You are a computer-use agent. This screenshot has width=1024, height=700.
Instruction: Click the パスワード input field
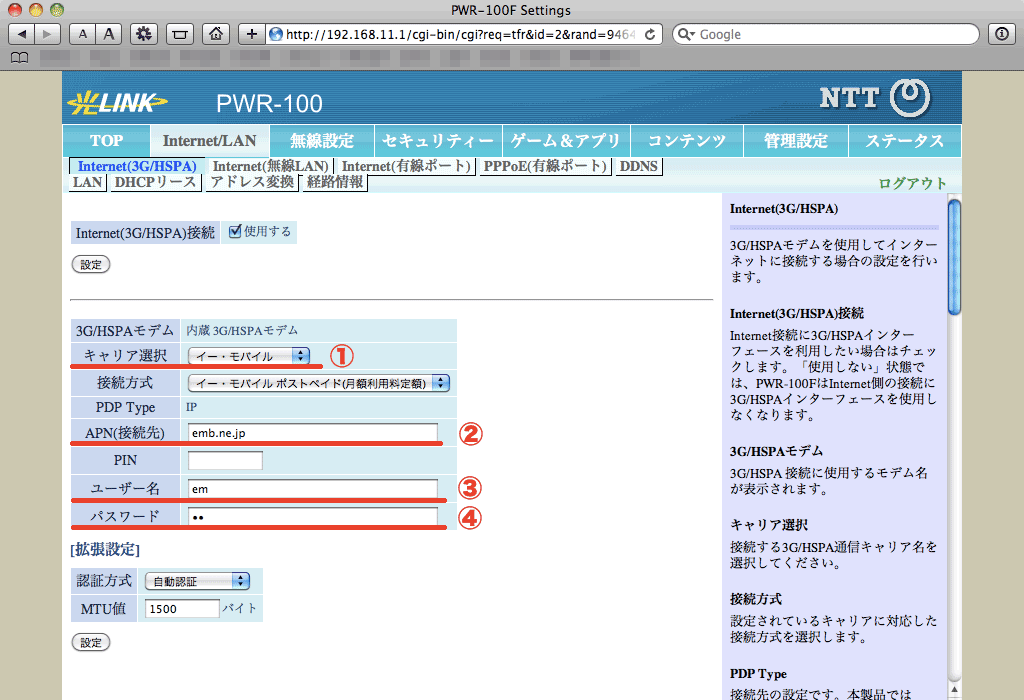(x=313, y=517)
